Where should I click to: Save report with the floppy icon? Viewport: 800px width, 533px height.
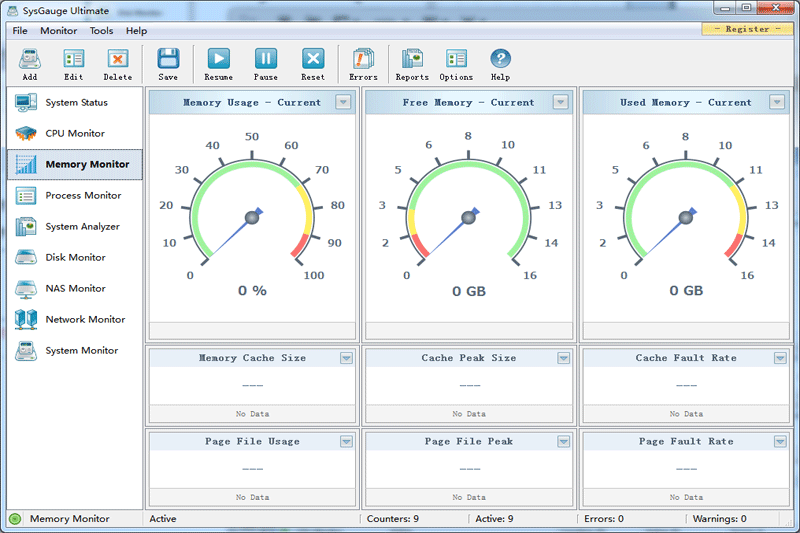tap(168, 59)
